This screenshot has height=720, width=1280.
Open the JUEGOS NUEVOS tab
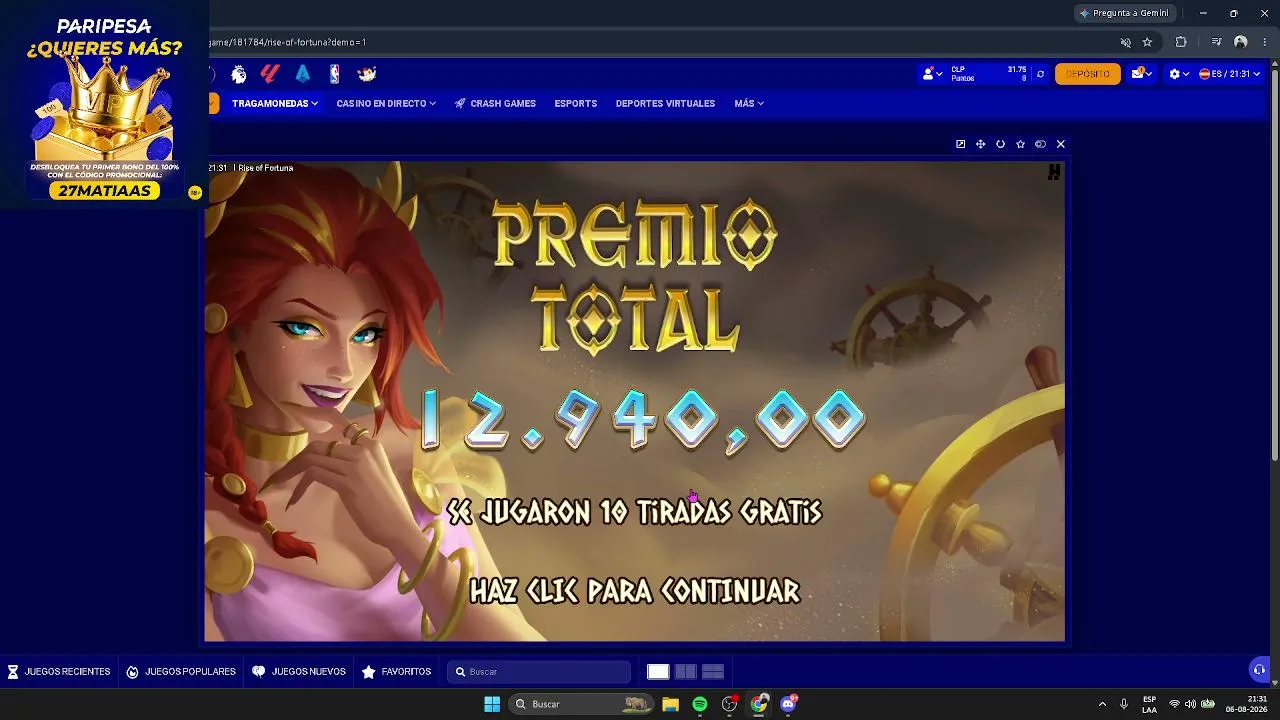pyautogui.click(x=299, y=672)
